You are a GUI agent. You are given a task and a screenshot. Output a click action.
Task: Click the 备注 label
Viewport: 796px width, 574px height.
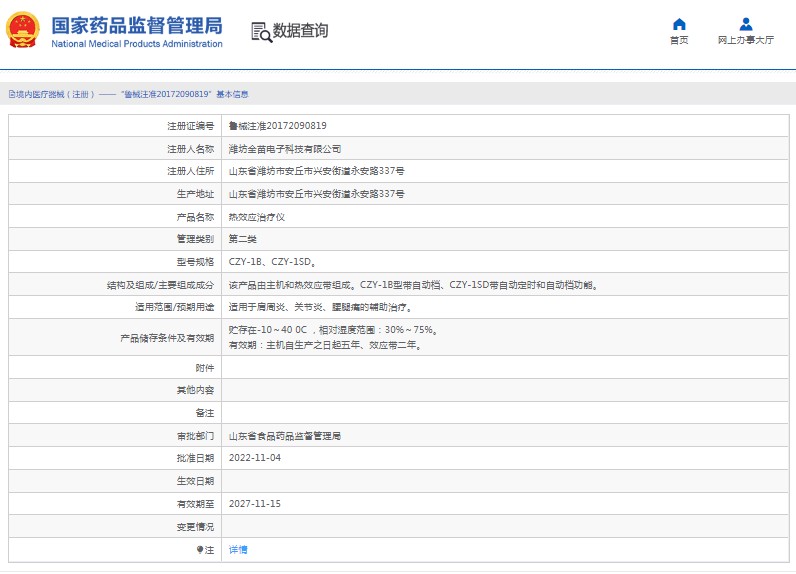point(205,413)
